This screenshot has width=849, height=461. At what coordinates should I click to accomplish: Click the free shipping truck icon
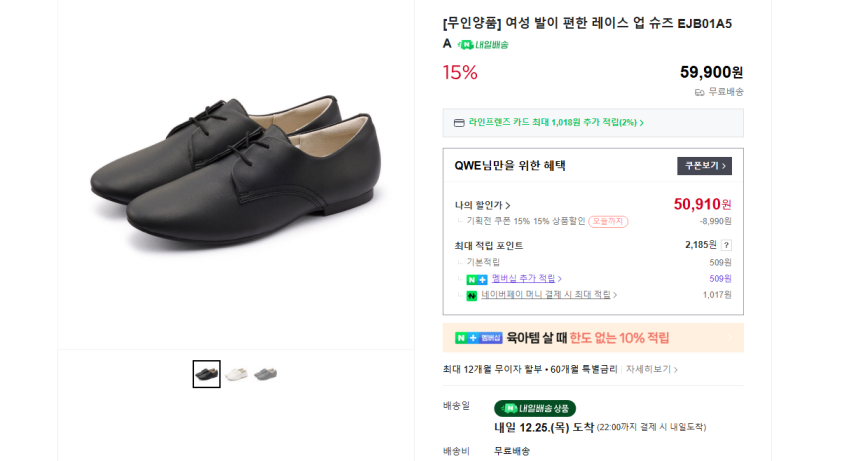699,92
